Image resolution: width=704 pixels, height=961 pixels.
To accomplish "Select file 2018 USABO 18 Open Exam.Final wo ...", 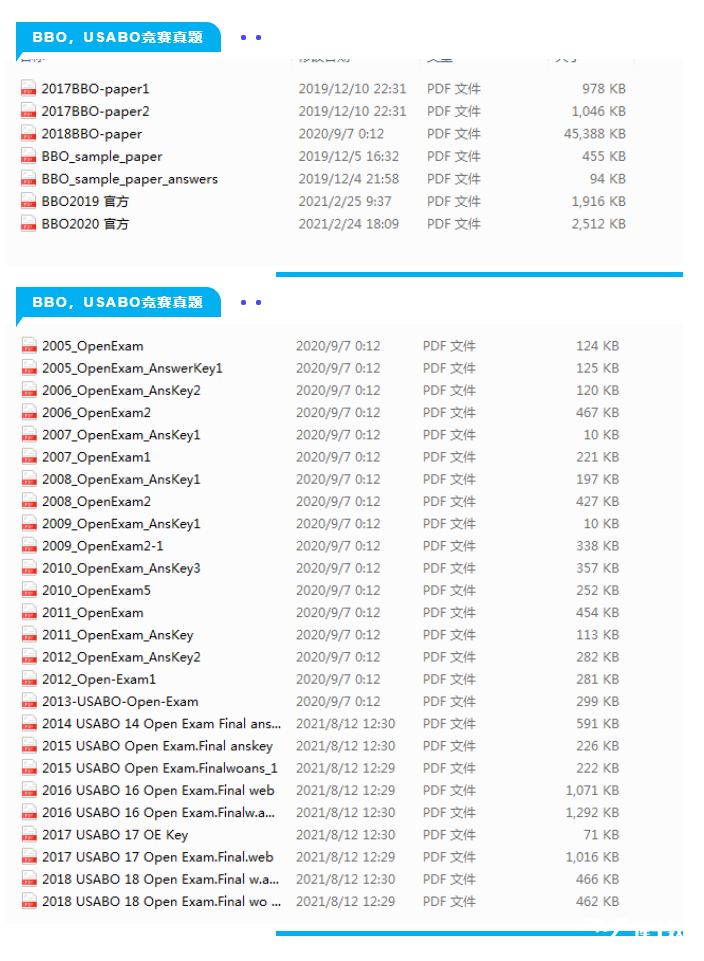I will click(162, 902).
